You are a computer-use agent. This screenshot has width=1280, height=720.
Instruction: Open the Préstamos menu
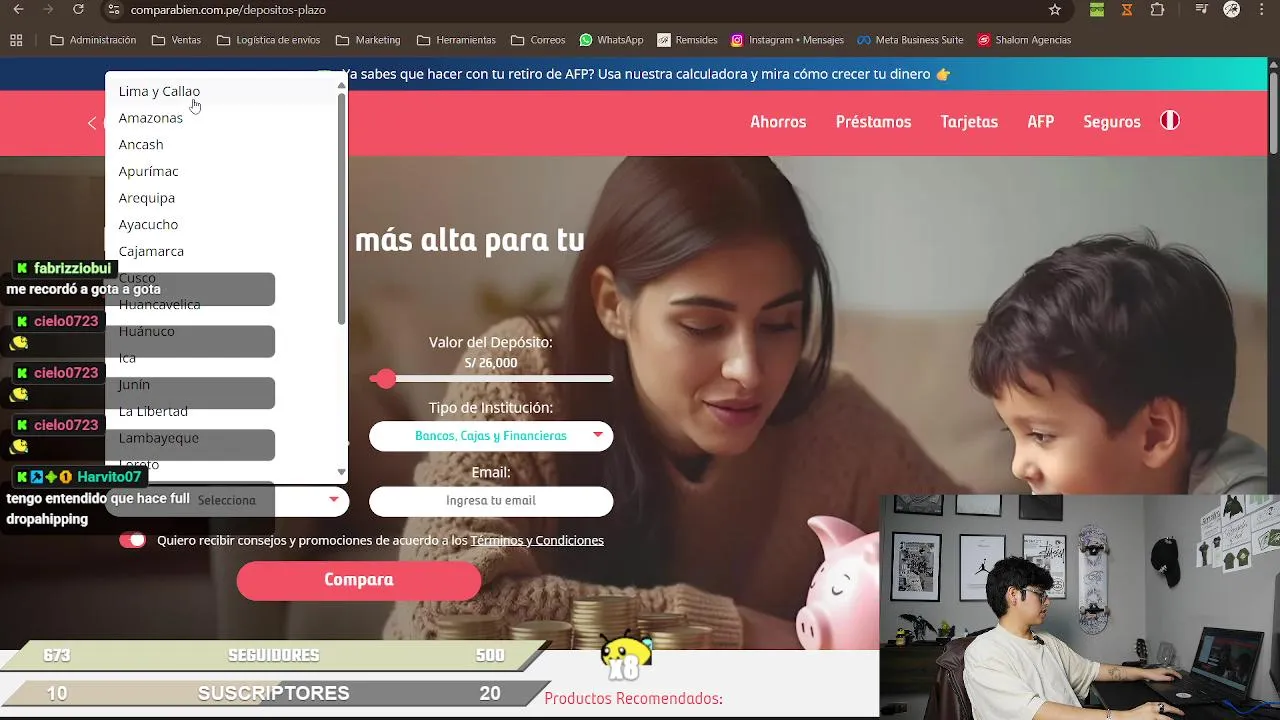(x=873, y=122)
